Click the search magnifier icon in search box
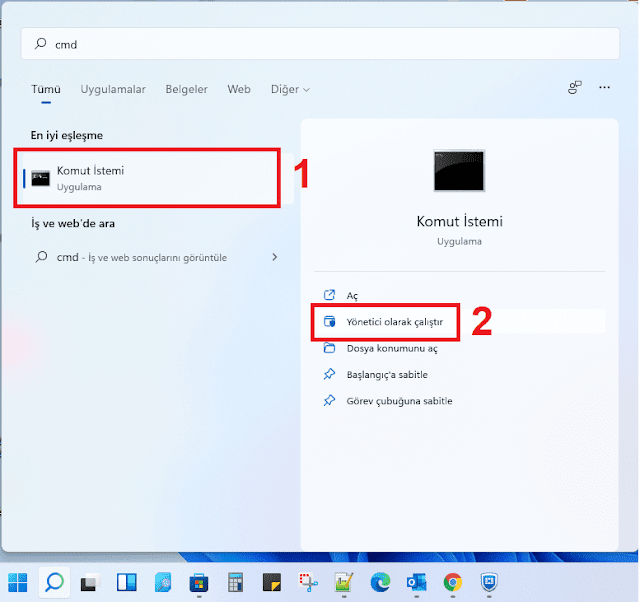The width and height of the screenshot is (640, 602). click(40, 43)
